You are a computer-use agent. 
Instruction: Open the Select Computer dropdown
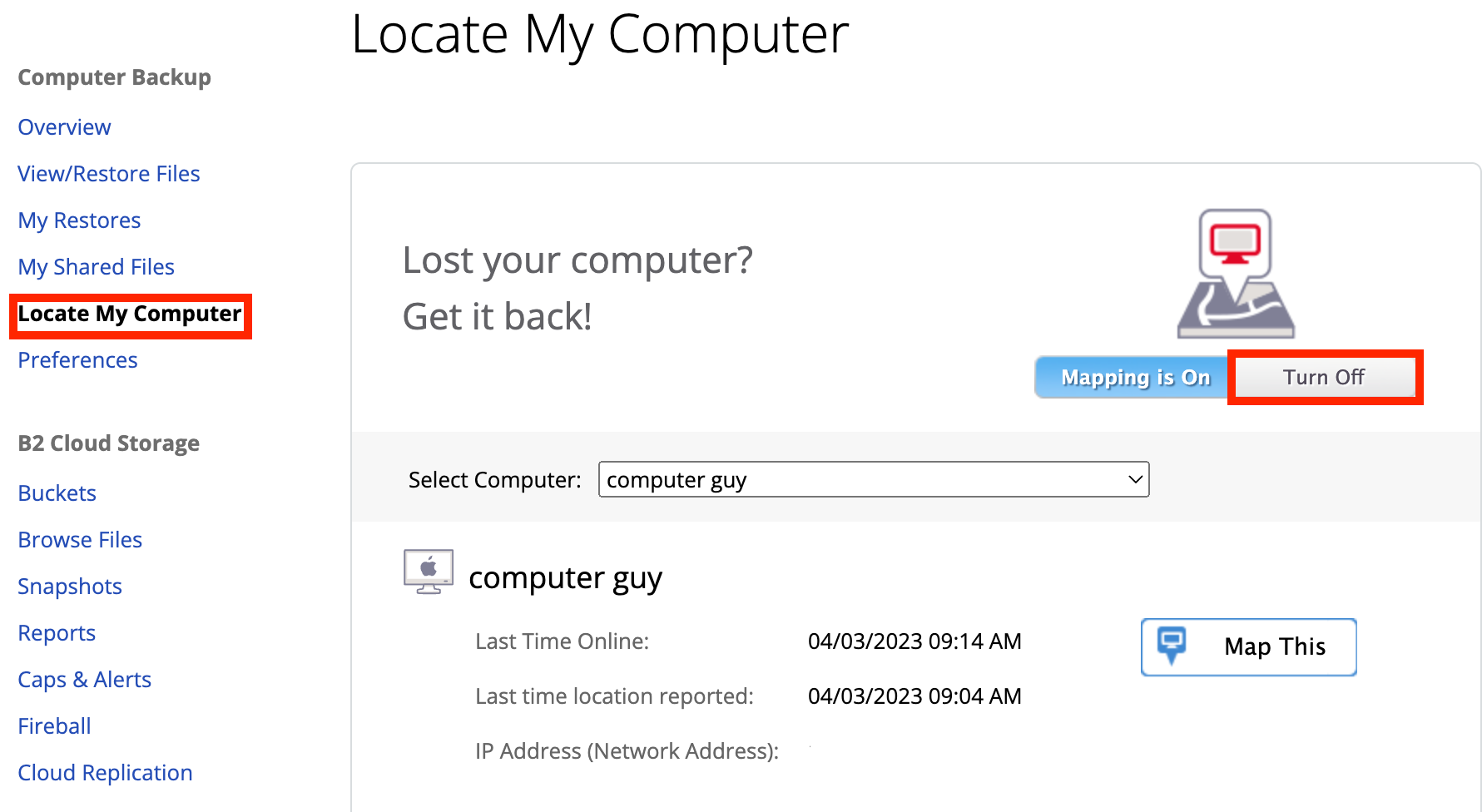coord(874,479)
